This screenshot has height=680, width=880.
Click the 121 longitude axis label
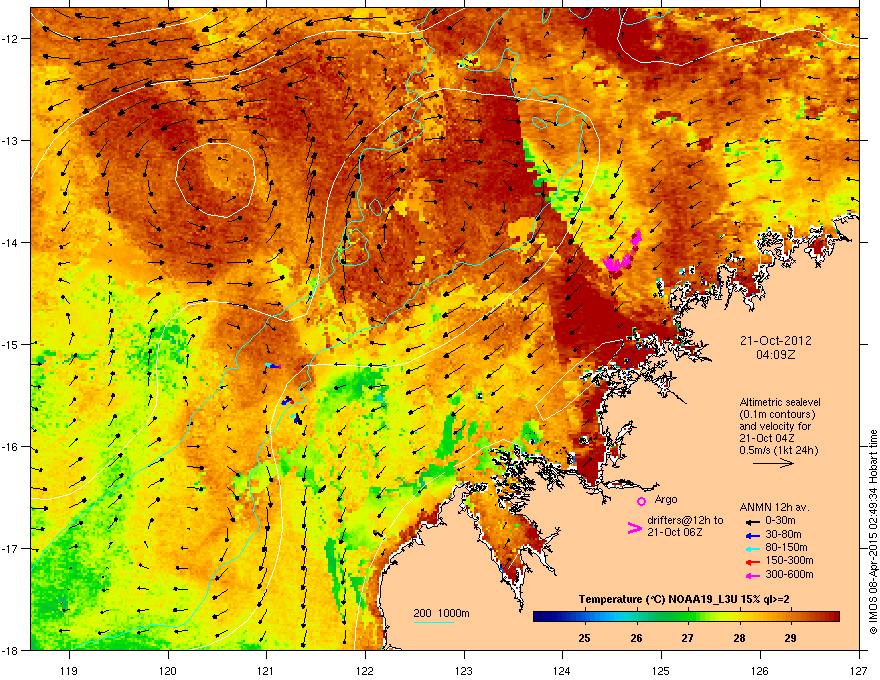(266, 671)
